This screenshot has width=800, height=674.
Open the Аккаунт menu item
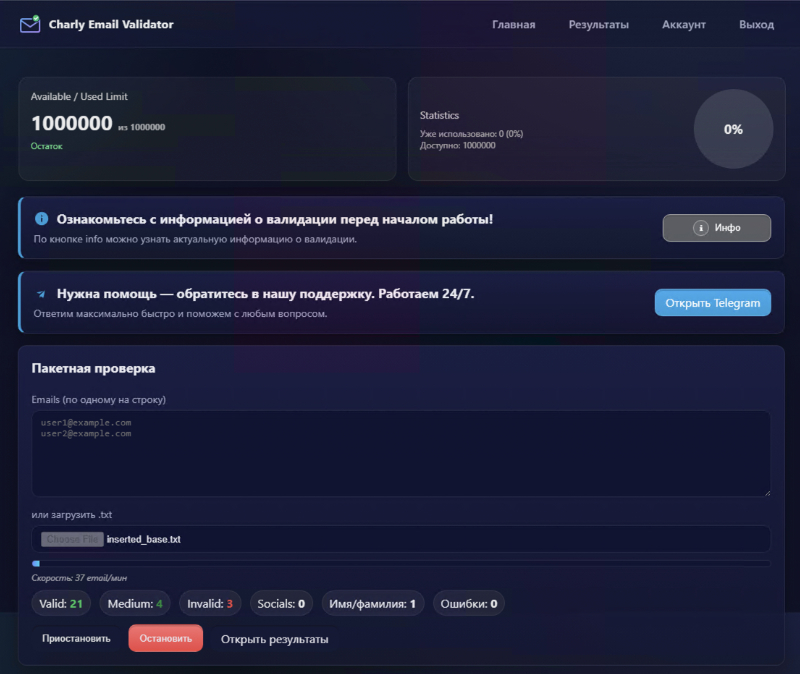pos(684,25)
